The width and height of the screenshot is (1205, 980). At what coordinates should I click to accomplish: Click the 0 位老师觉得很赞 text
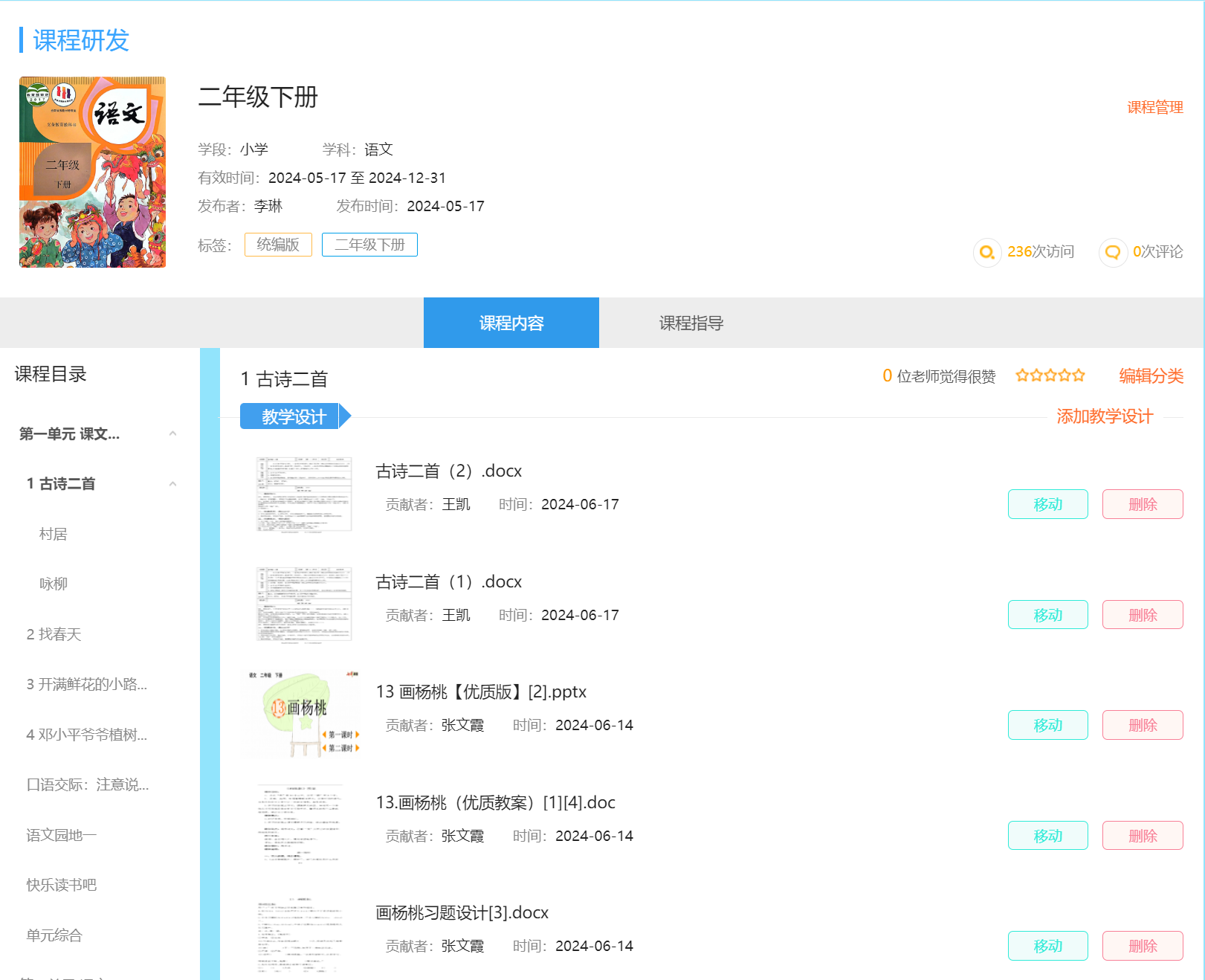click(939, 375)
